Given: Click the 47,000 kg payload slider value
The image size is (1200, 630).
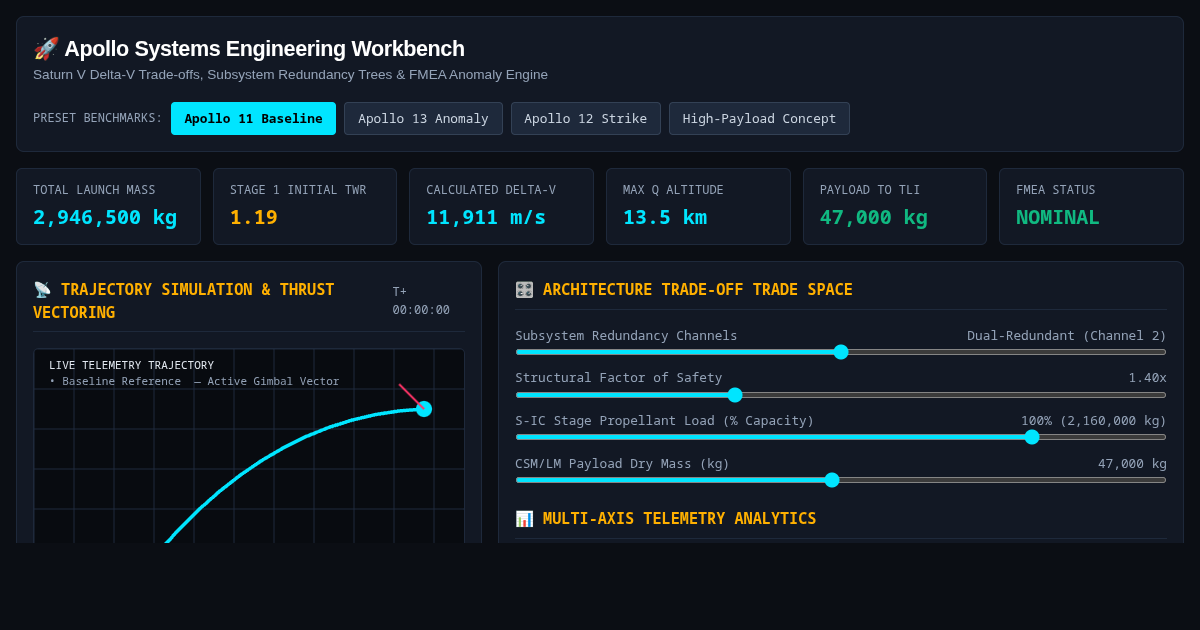Looking at the screenshot, I should coord(1132,464).
